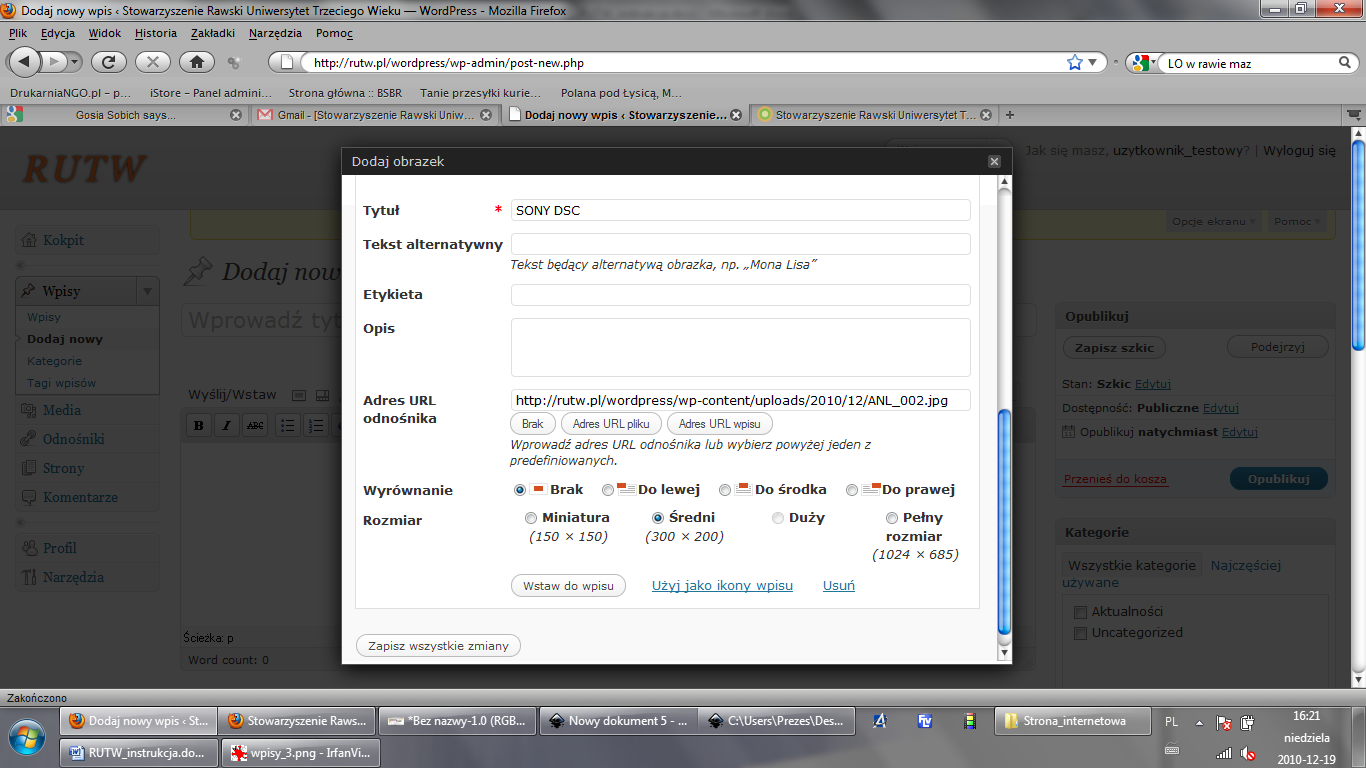Toggle strikethrough ABC in the editor

point(255,426)
